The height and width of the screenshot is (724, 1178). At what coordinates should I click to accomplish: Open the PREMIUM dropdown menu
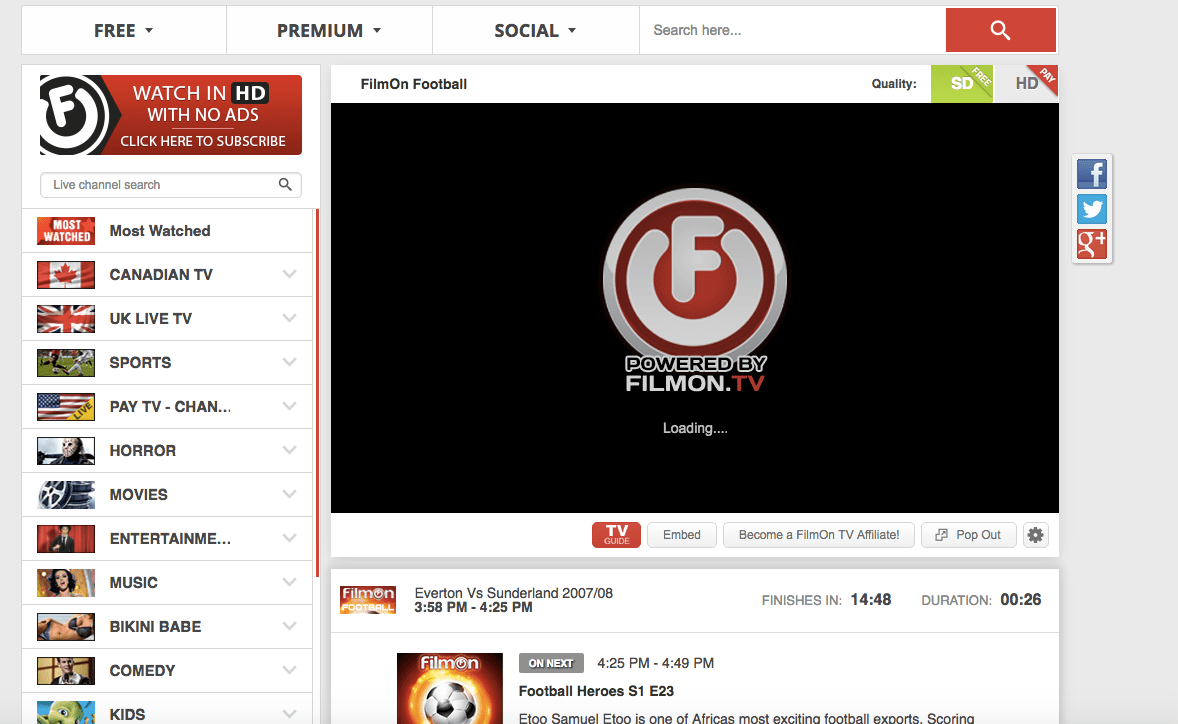[329, 31]
